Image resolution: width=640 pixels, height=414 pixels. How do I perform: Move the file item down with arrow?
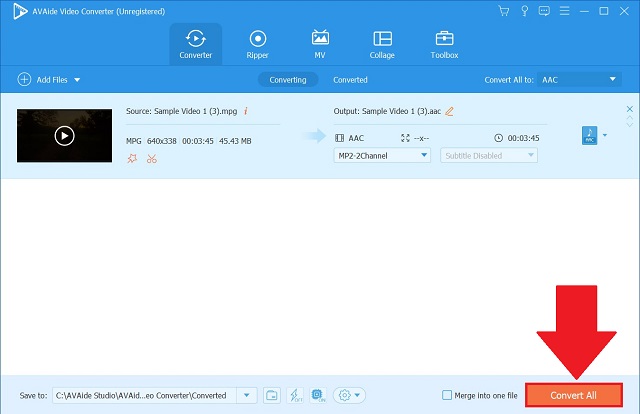pos(630,125)
